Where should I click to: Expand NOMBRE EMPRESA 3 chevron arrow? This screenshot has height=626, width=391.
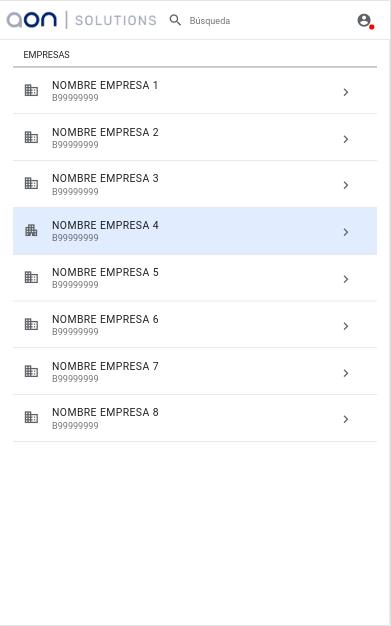(346, 185)
